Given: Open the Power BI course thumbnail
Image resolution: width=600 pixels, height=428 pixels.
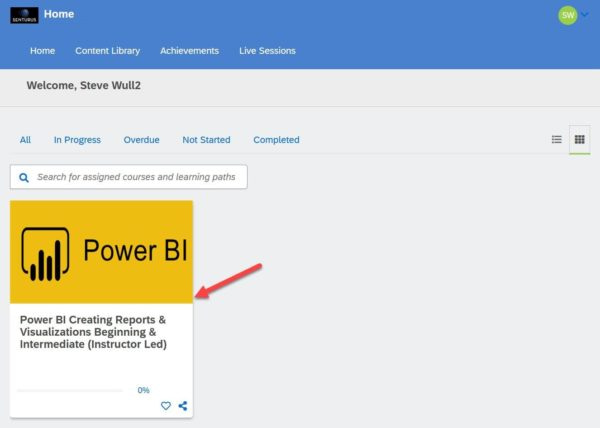Looking at the screenshot, I should [101, 251].
